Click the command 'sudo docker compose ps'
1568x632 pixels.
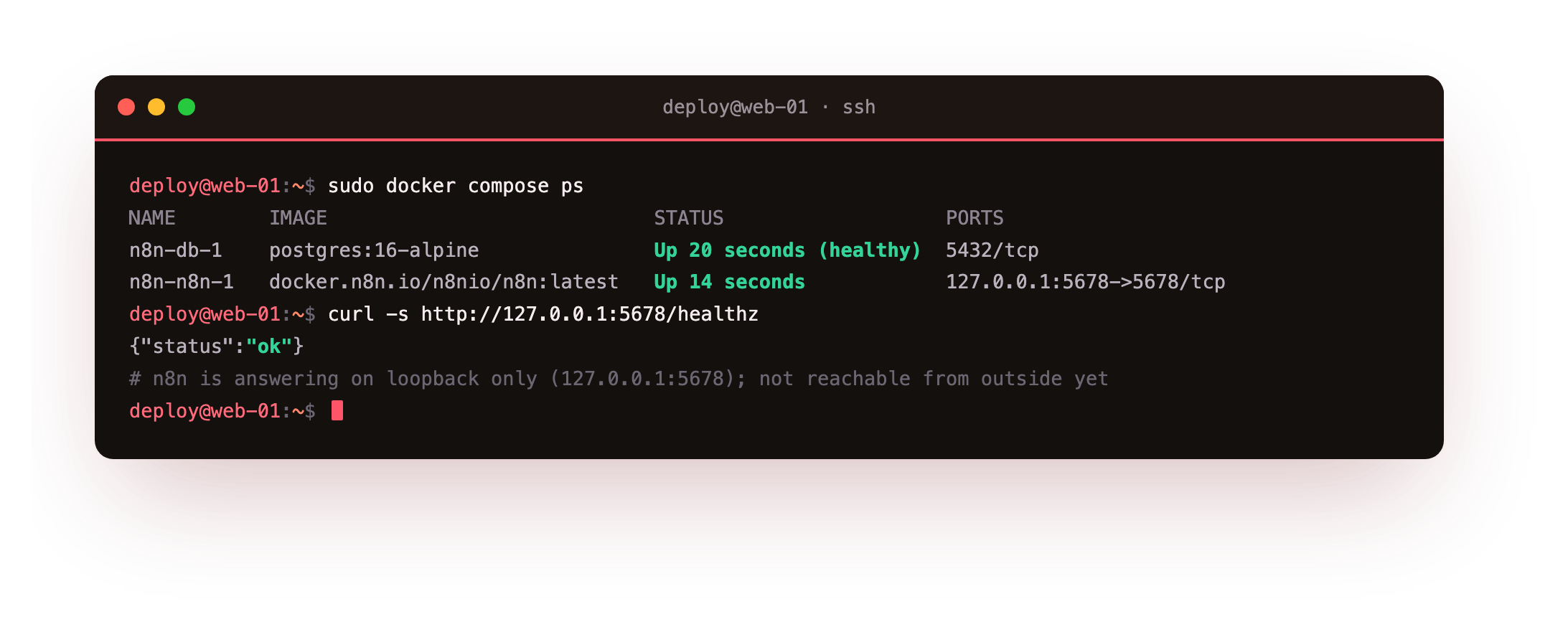tap(456, 186)
